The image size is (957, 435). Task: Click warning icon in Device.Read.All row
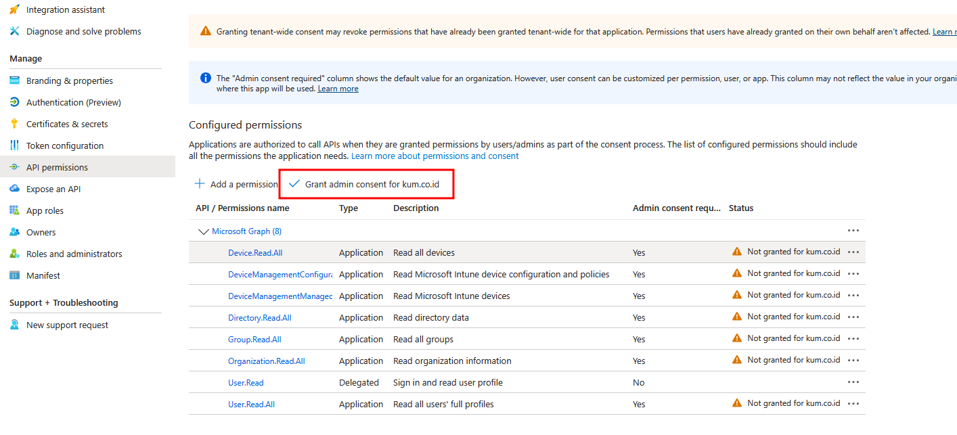(737, 251)
